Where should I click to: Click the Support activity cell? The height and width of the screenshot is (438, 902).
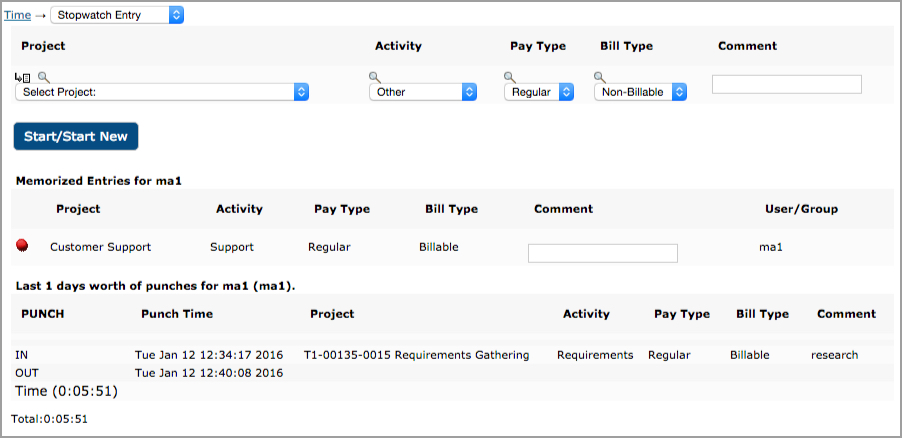point(232,247)
